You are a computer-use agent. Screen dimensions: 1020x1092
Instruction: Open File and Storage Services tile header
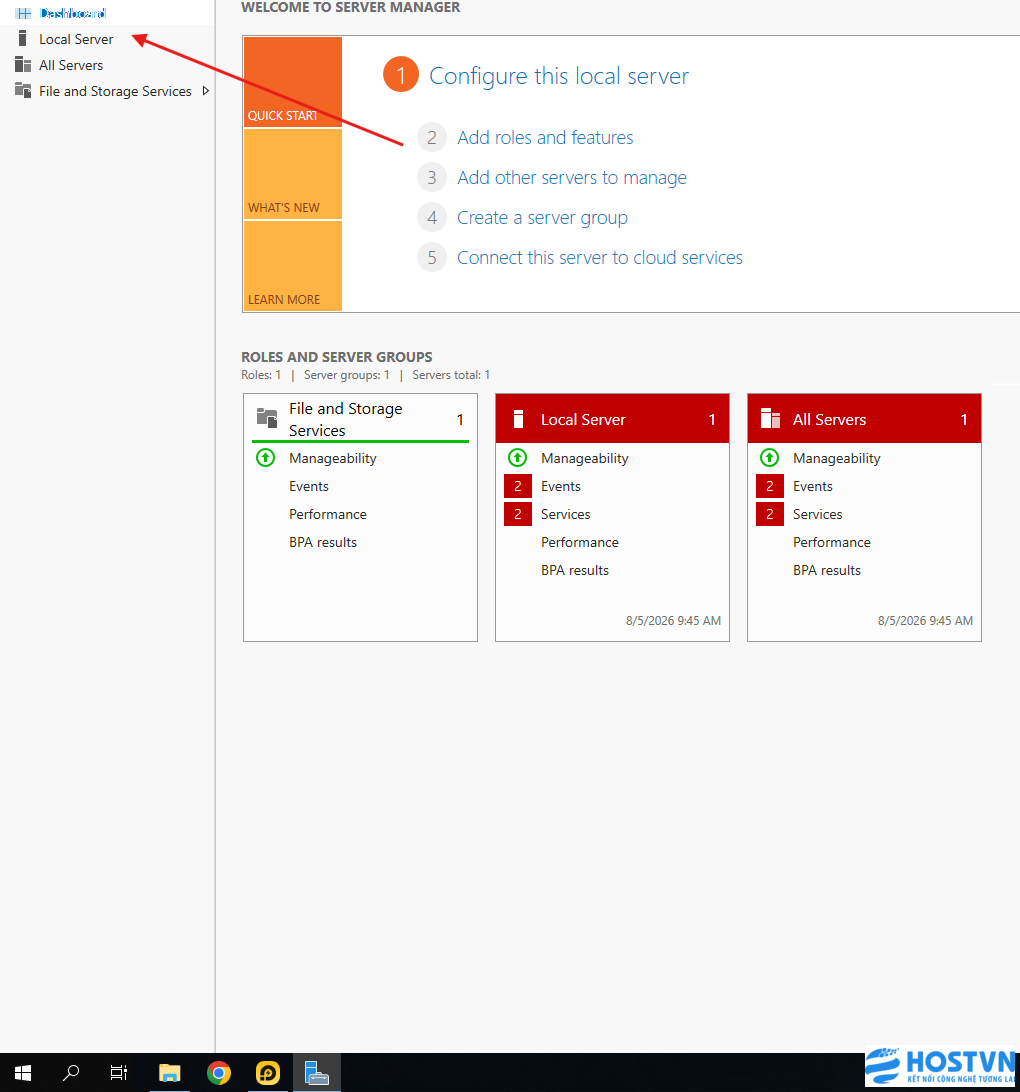[360, 419]
